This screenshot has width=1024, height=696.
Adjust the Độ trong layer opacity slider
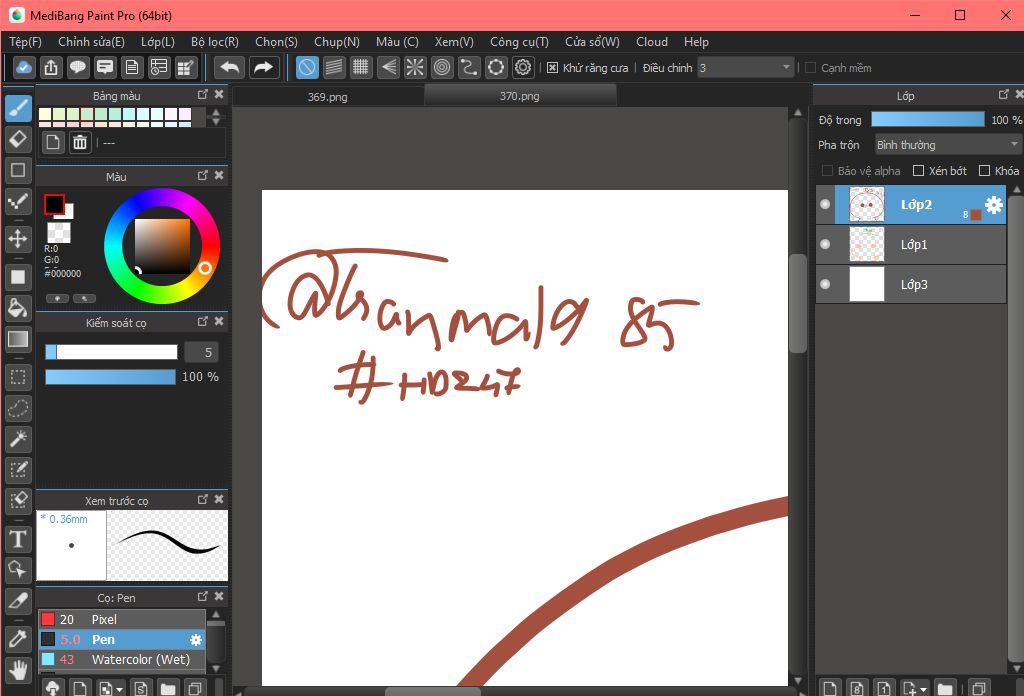[x=927, y=119]
